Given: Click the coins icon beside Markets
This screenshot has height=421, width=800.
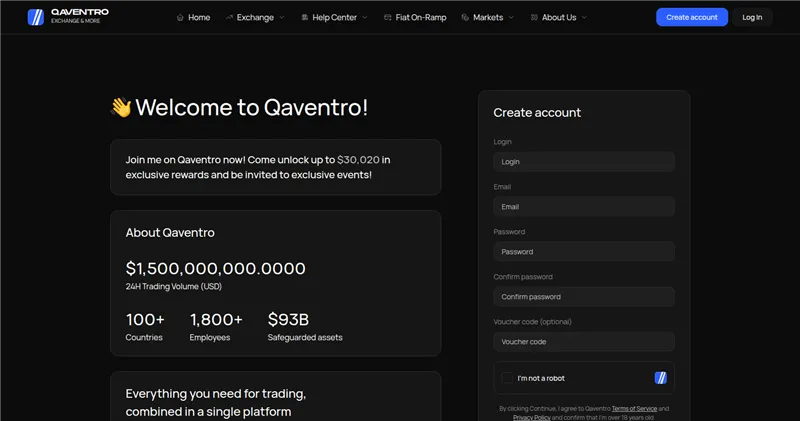Looking at the screenshot, I should point(465,17).
